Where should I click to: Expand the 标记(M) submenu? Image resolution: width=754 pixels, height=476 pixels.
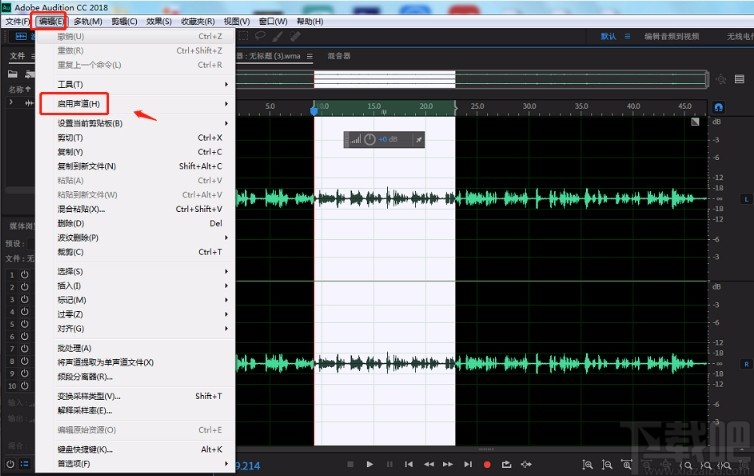(136, 300)
